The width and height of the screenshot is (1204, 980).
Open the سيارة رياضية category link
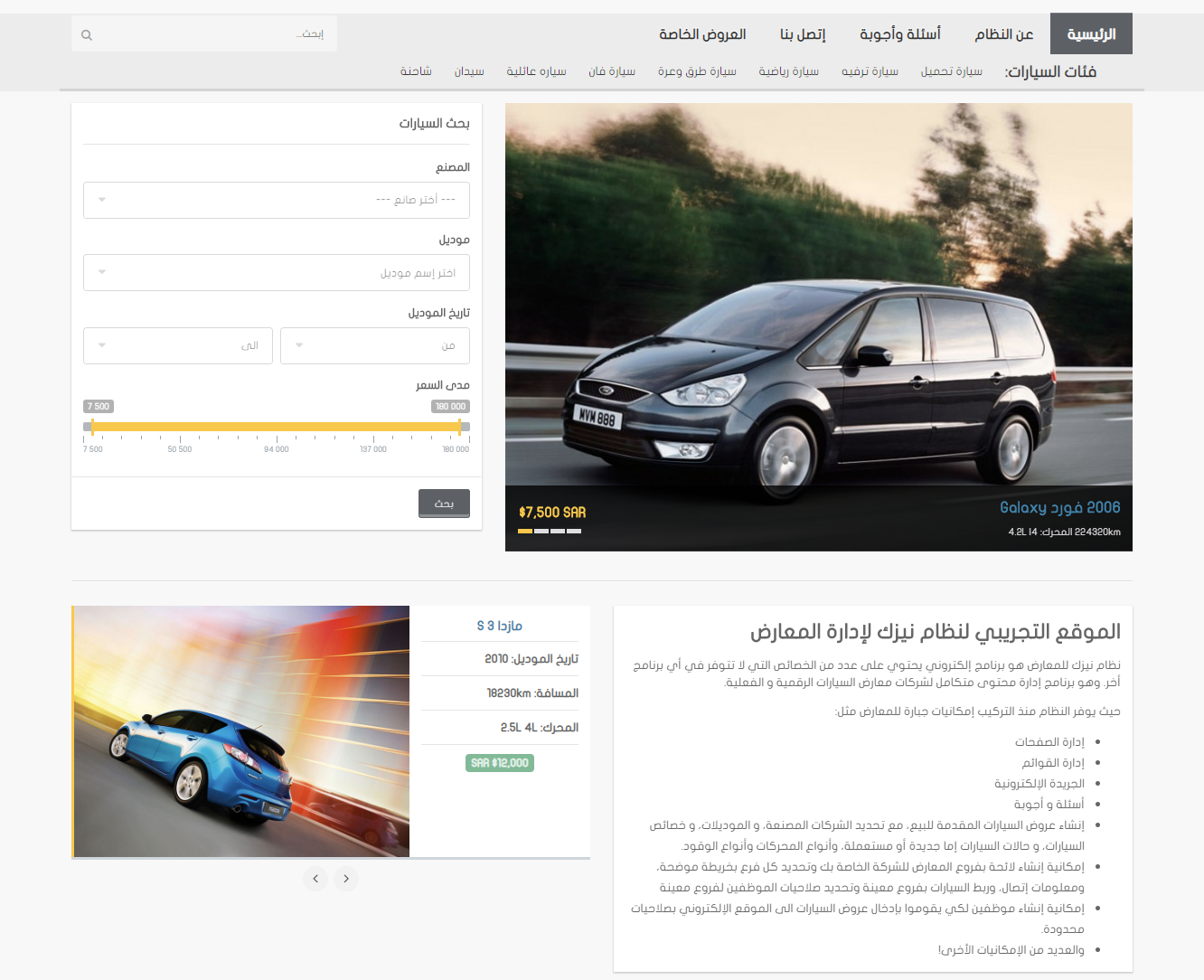[788, 71]
